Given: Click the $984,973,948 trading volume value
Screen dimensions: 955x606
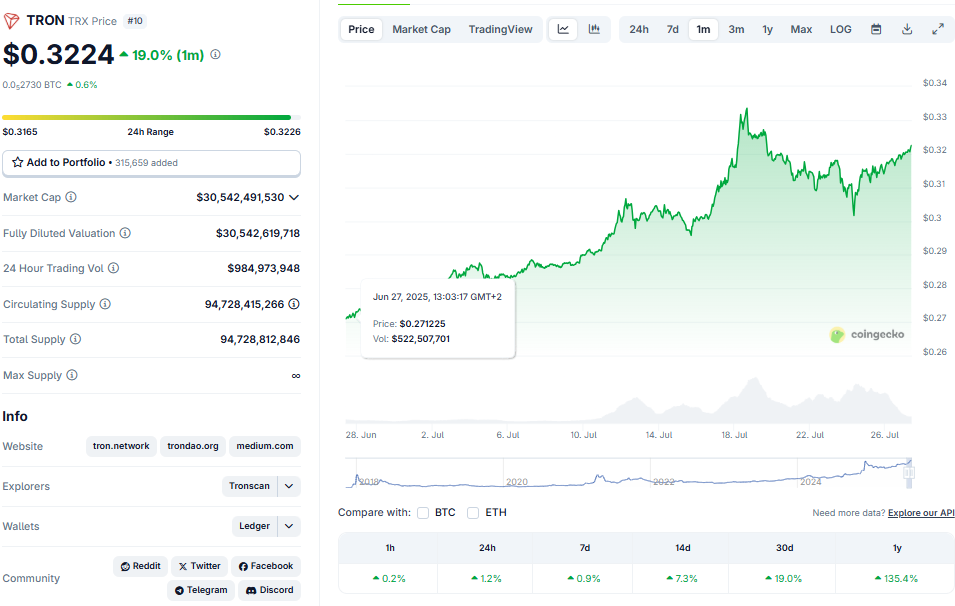Looking at the screenshot, I should tap(264, 268).
